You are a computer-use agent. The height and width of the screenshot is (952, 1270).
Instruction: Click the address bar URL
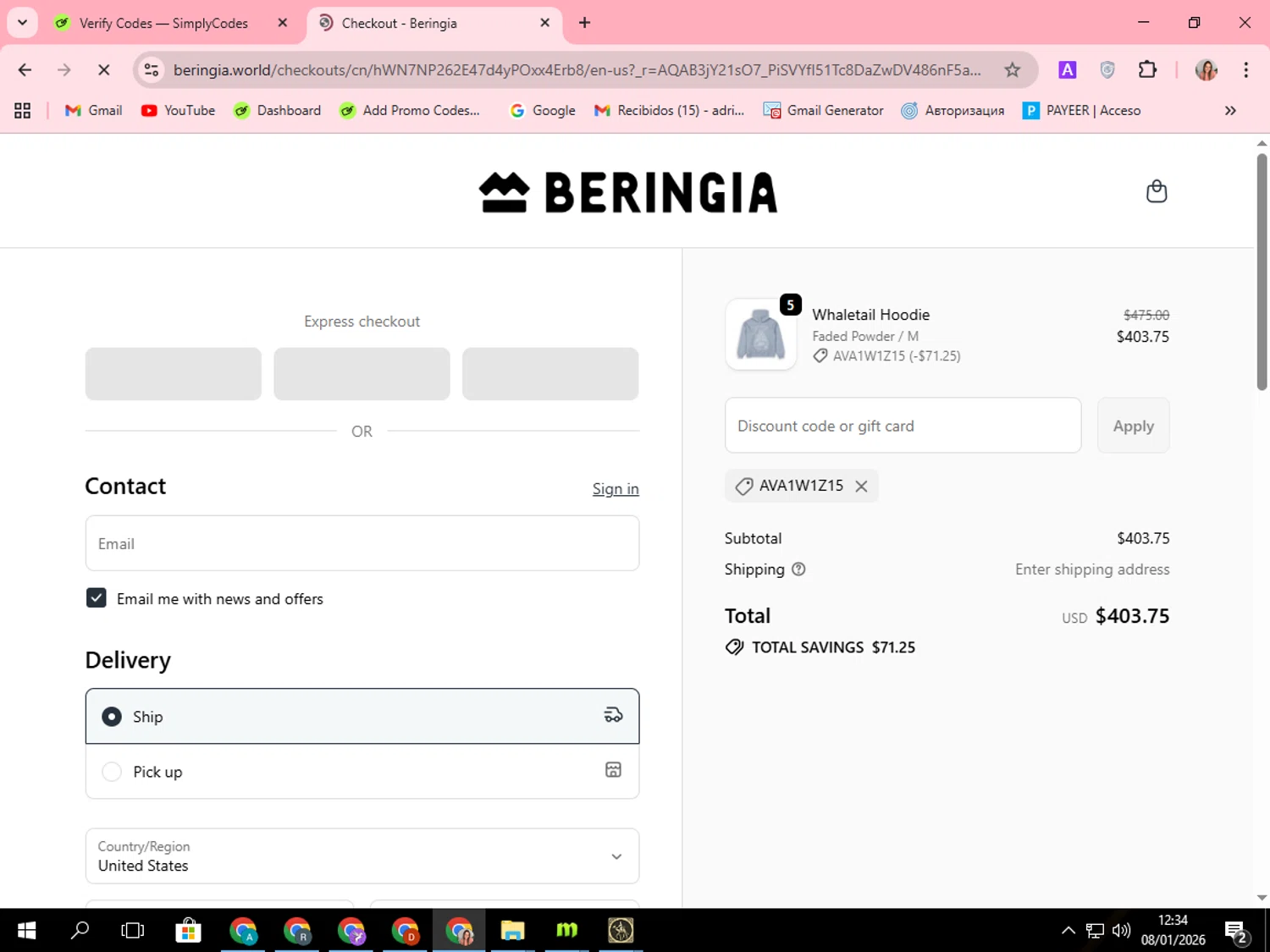577,69
